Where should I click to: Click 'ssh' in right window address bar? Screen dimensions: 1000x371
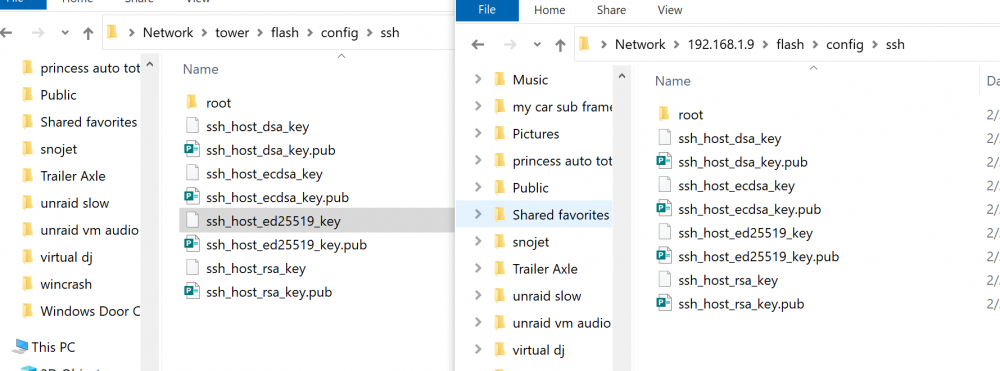[x=895, y=45]
